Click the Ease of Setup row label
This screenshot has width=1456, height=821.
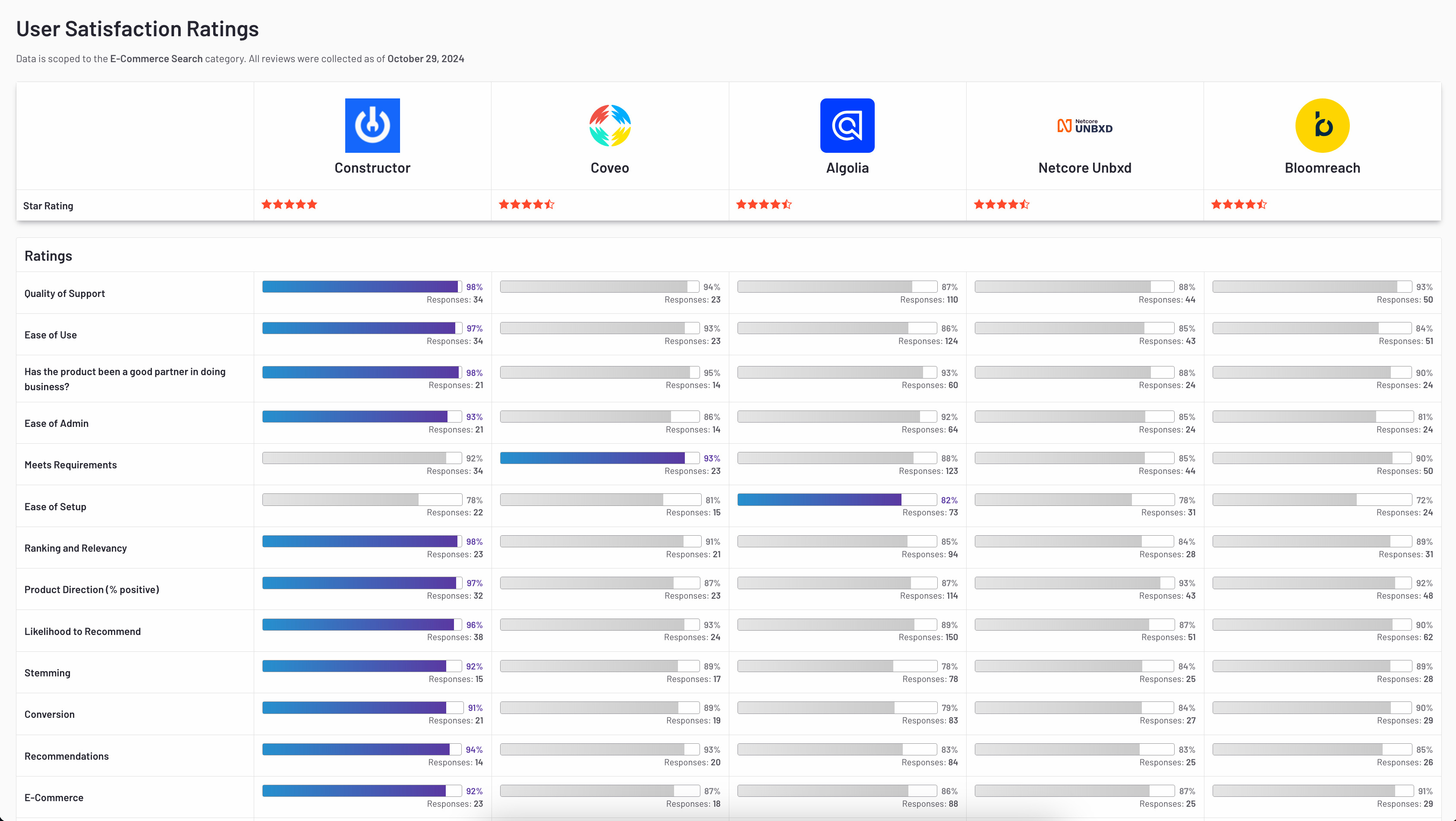point(55,507)
